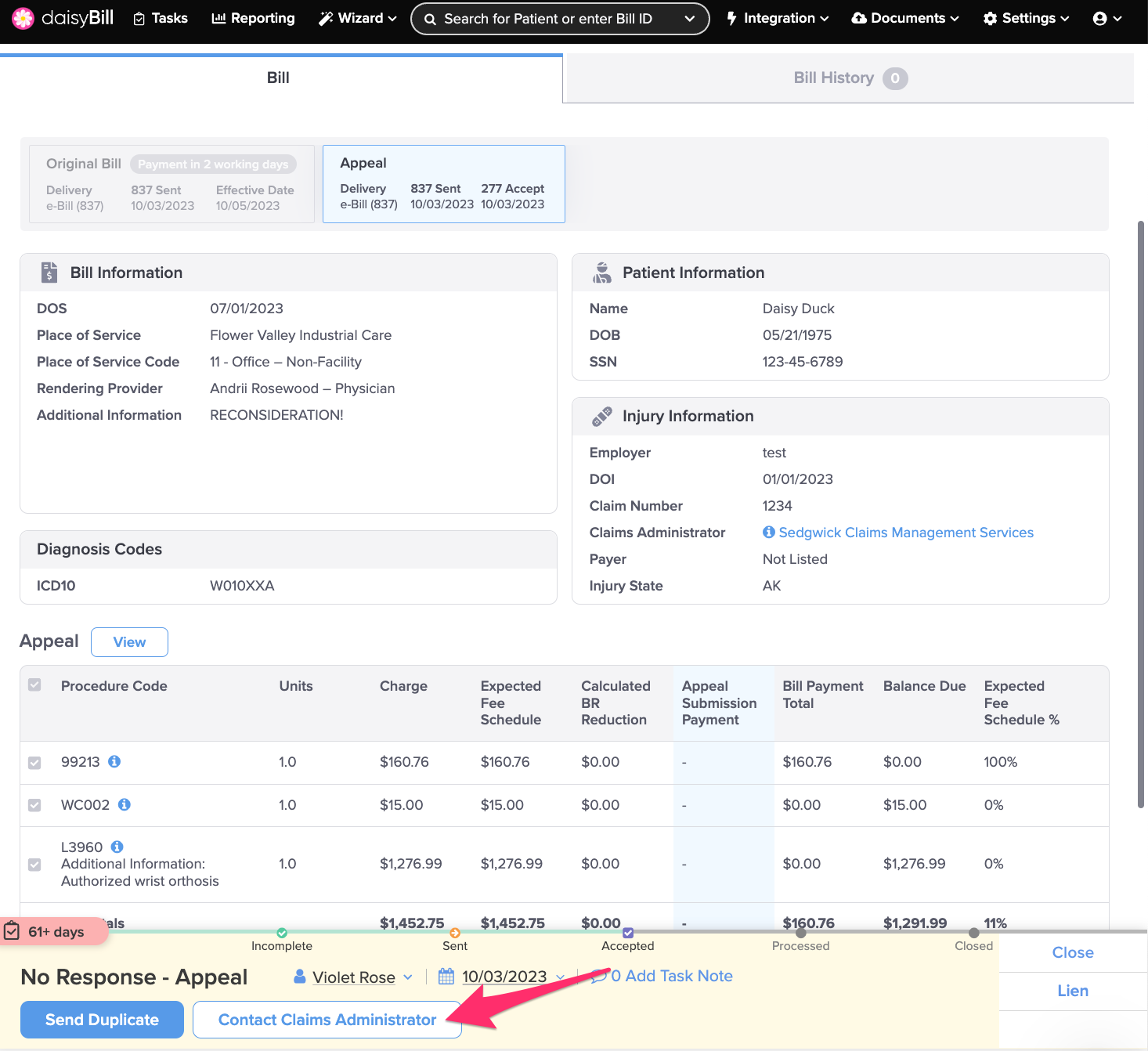This screenshot has width=1148, height=1051.
Task: Toggle checkbox for procedure 99213
Action: [34, 763]
